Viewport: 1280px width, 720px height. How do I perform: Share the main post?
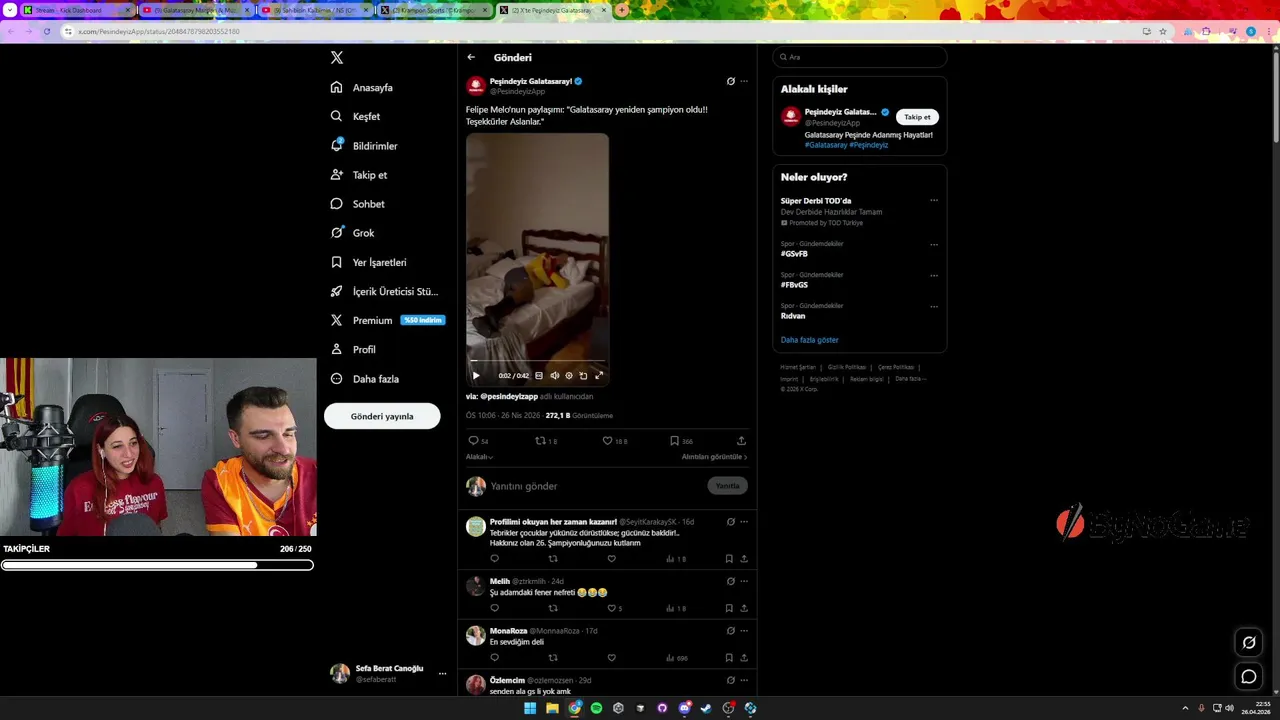coord(741,441)
